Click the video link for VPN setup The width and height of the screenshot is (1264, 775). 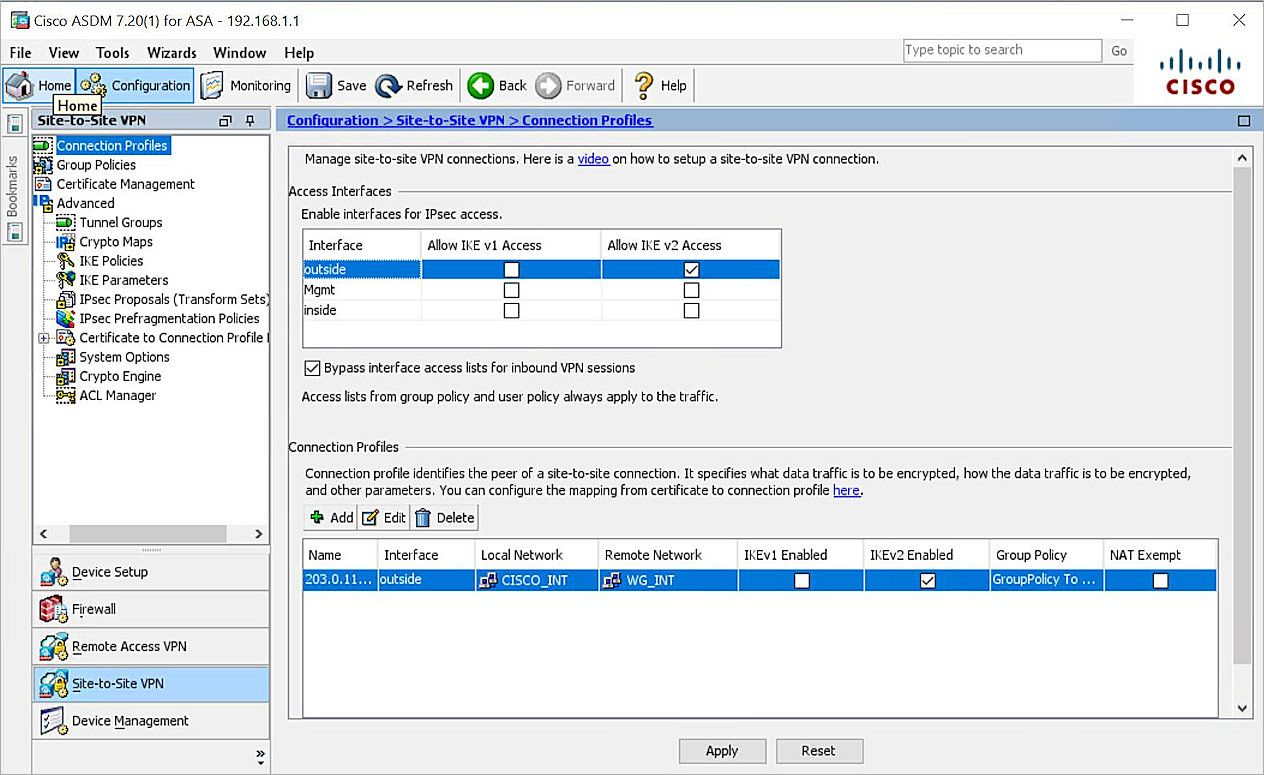tap(593, 158)
